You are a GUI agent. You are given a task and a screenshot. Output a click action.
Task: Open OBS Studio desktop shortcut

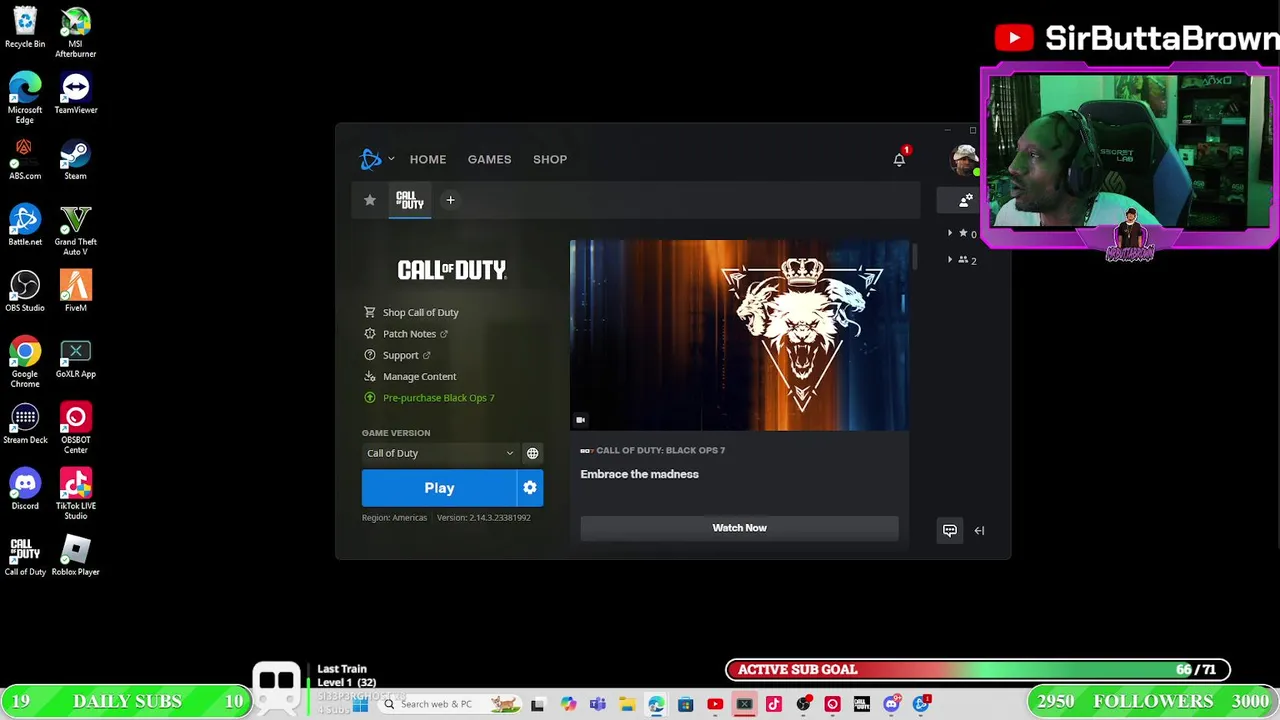coord(25,291)
